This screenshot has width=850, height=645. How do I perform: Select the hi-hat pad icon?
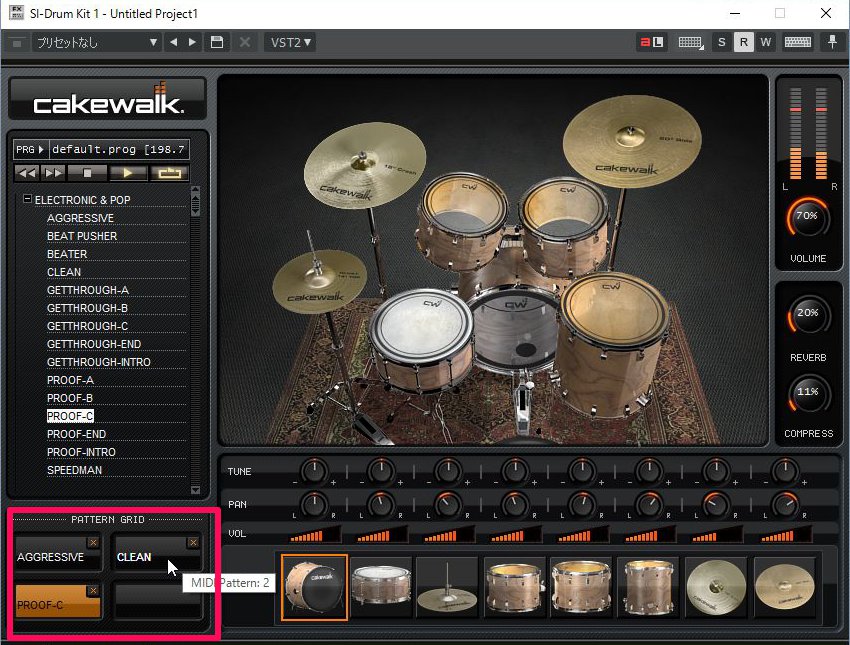(x=447, y=587)
